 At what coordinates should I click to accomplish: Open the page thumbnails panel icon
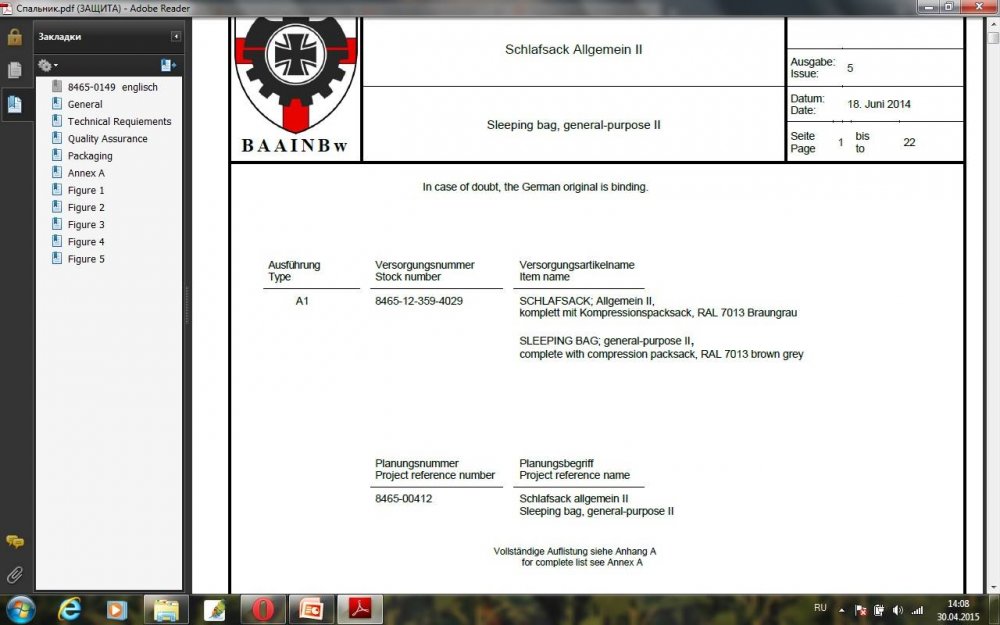[14, 70]
